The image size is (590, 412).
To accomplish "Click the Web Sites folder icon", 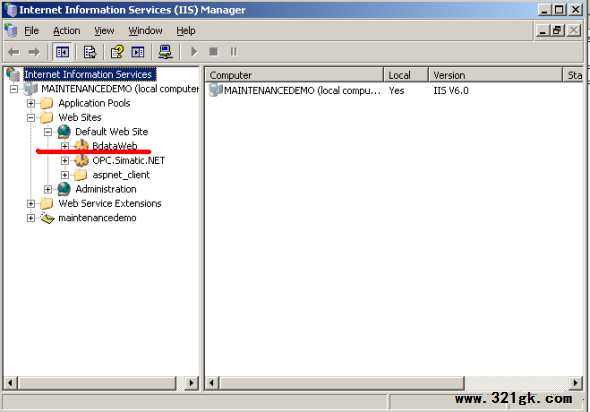I will [x=47, y=117].
